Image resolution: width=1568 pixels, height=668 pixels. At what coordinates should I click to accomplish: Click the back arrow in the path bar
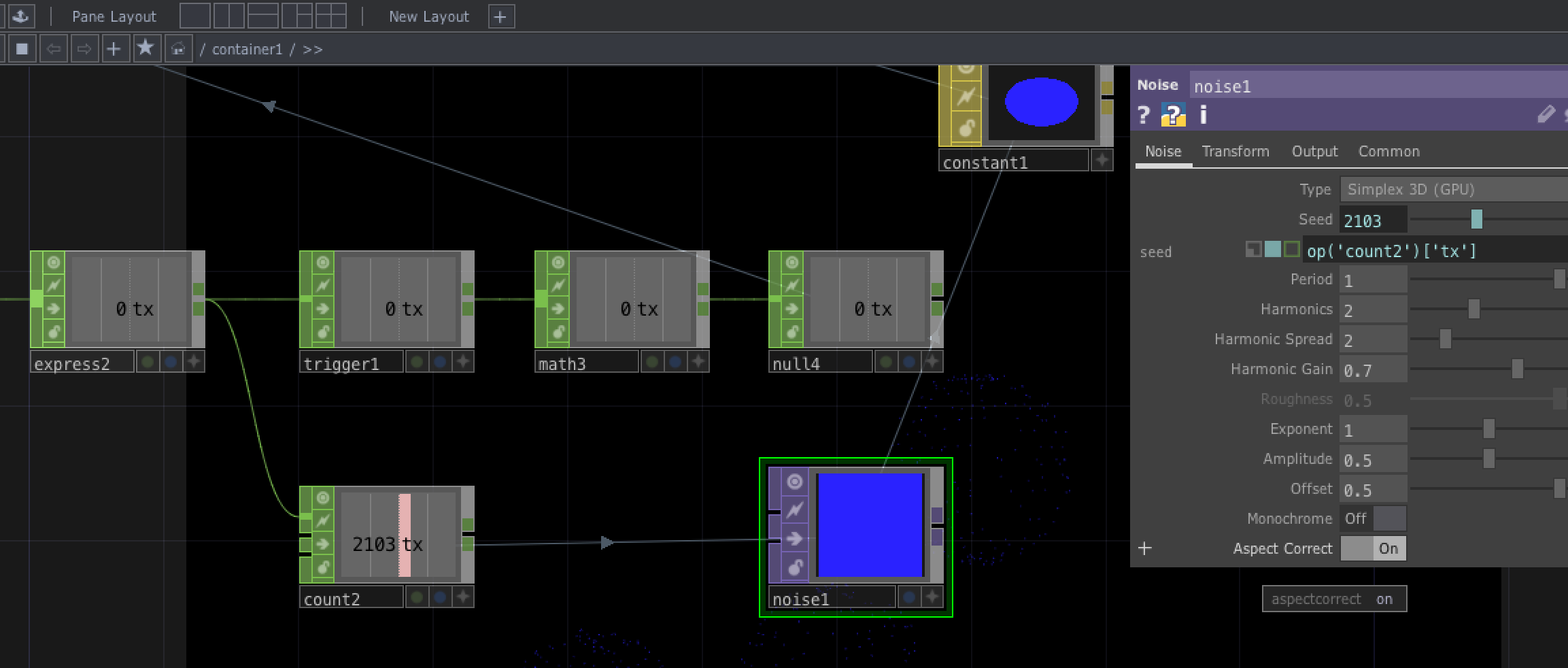pos(54,48)
